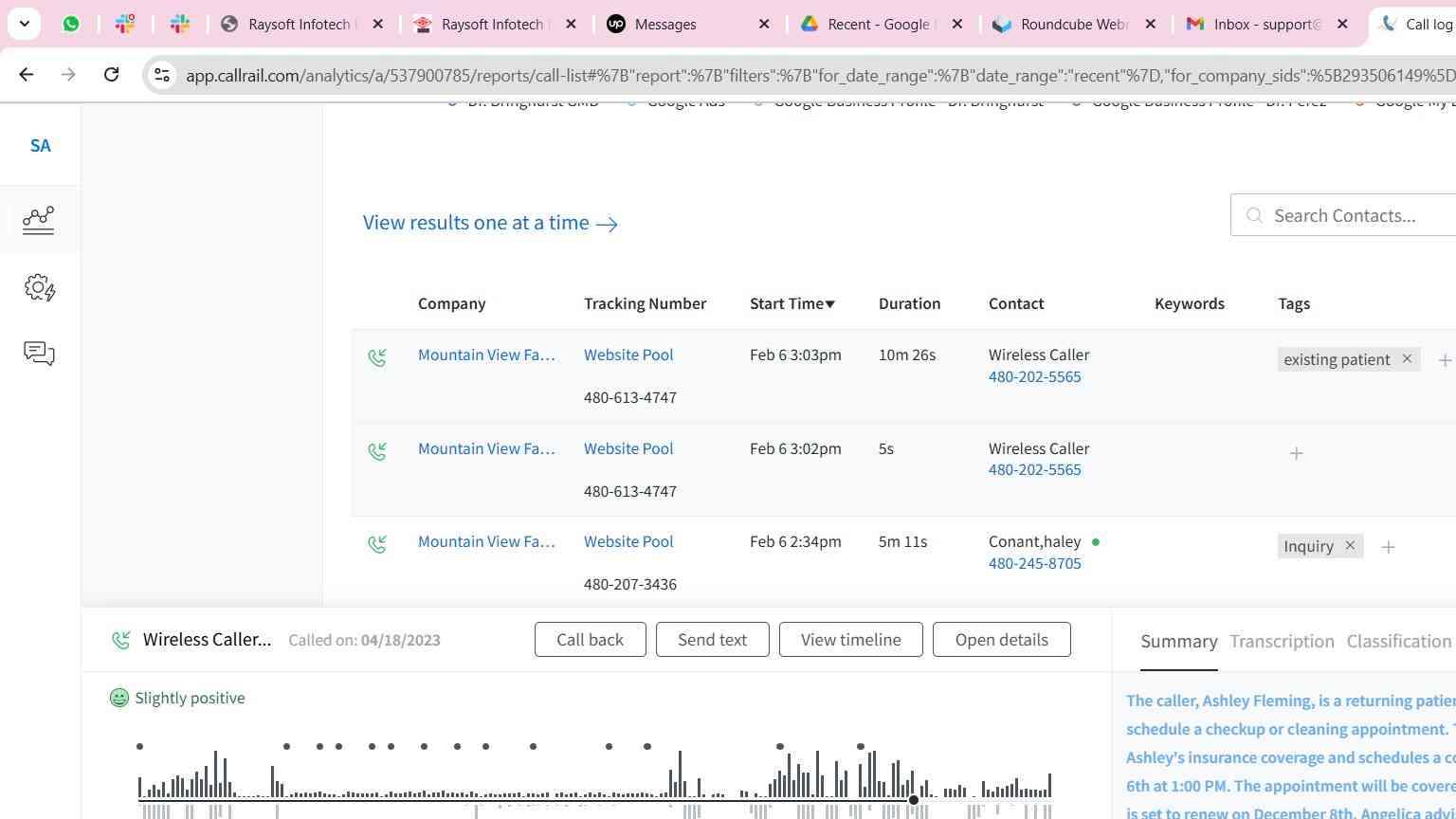
Task: Click the recording playhead on waveform
Action: [914, 800]
